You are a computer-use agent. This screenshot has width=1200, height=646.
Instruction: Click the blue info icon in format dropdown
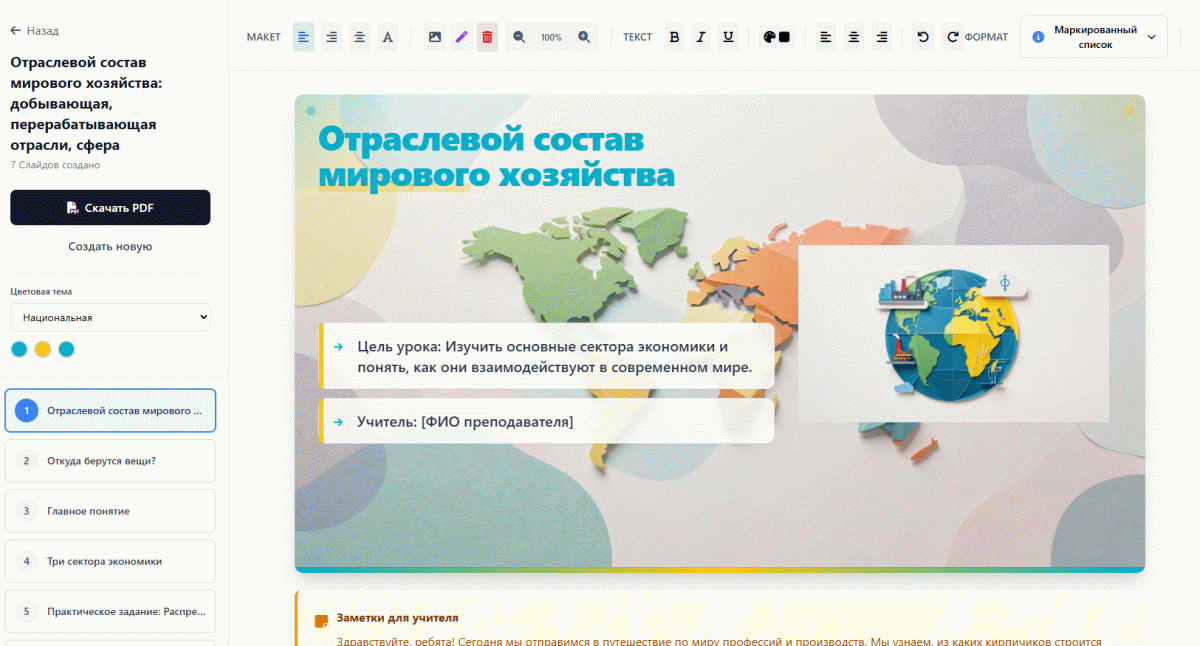(x=1038, y=37)
